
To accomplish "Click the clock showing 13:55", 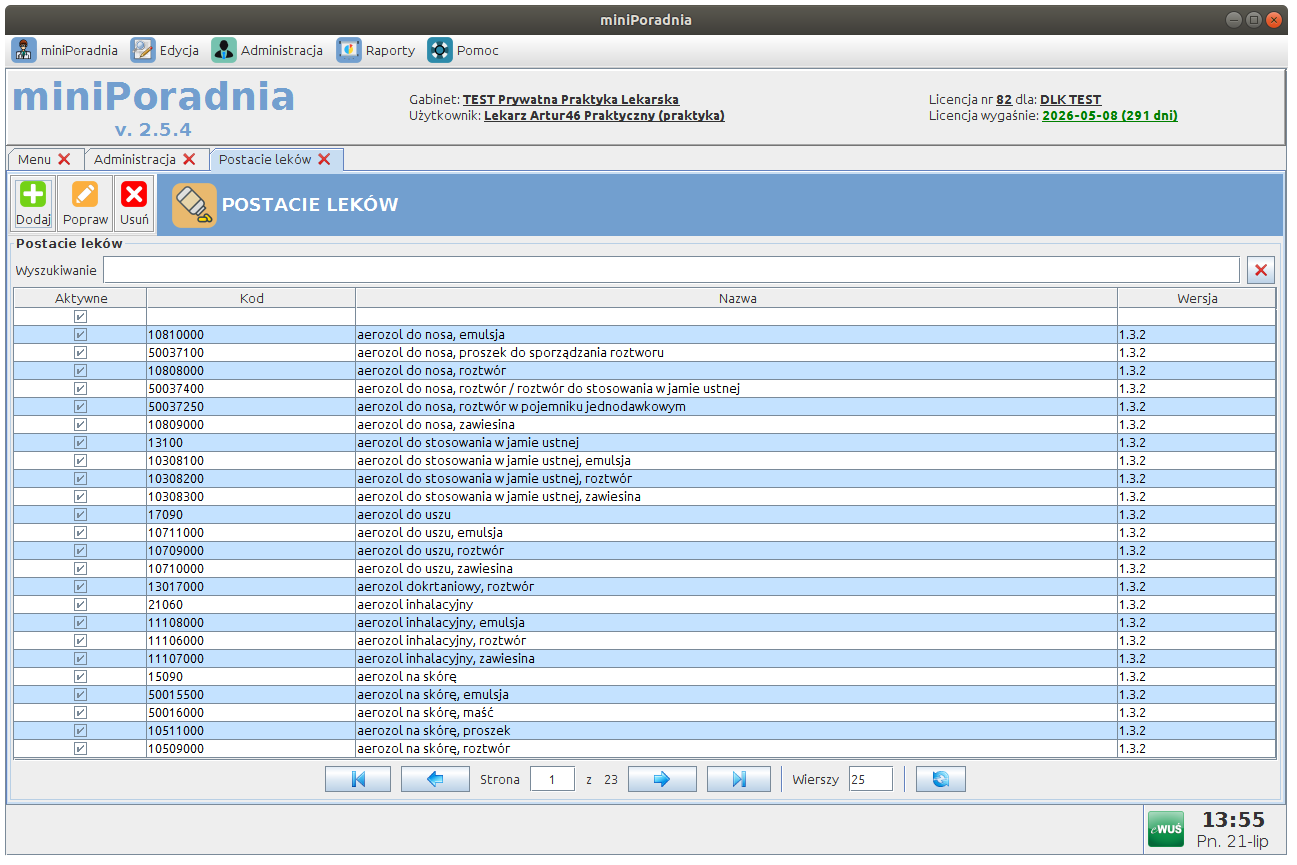I will click(1233, 820).
